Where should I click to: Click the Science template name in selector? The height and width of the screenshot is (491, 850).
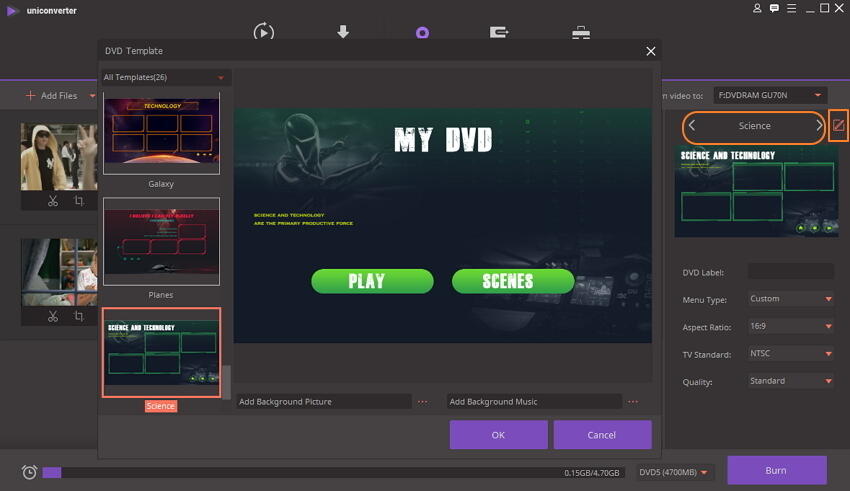(x=755, y=126)
